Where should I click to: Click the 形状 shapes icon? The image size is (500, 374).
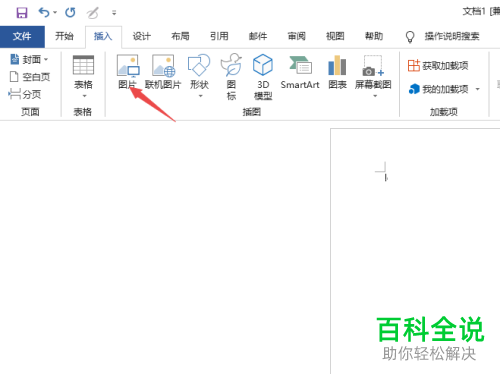199,65
